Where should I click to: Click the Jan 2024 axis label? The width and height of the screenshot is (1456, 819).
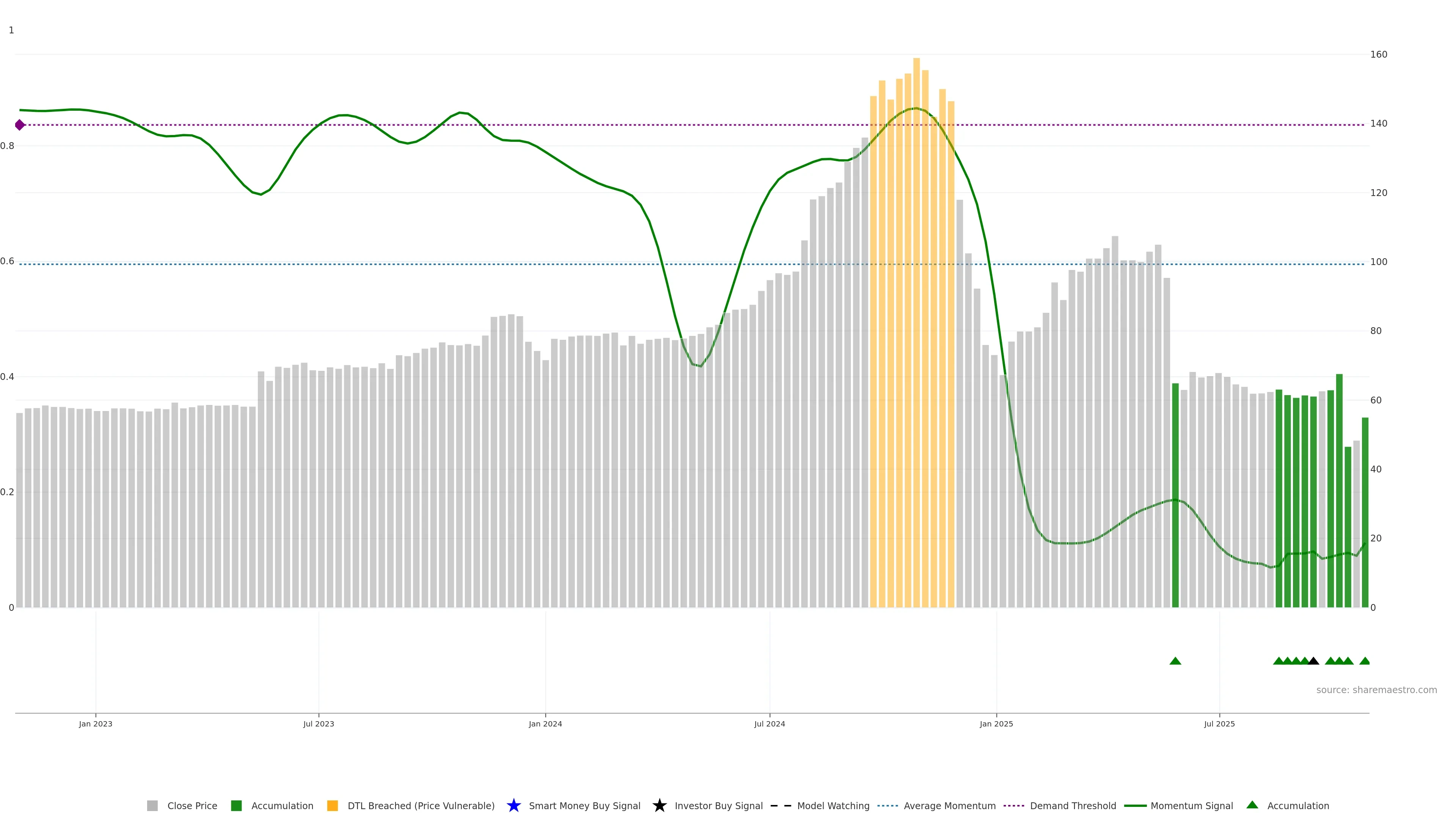click(x=545, y=723)
